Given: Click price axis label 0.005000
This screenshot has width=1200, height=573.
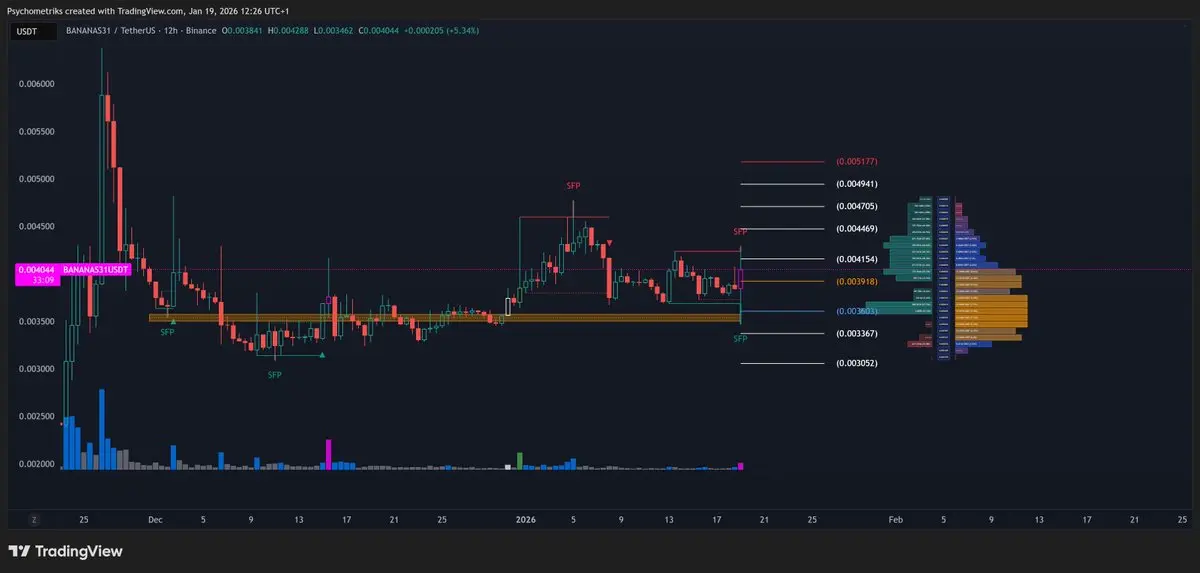Looking at the screenshot, I should click(x=37, y=179).
